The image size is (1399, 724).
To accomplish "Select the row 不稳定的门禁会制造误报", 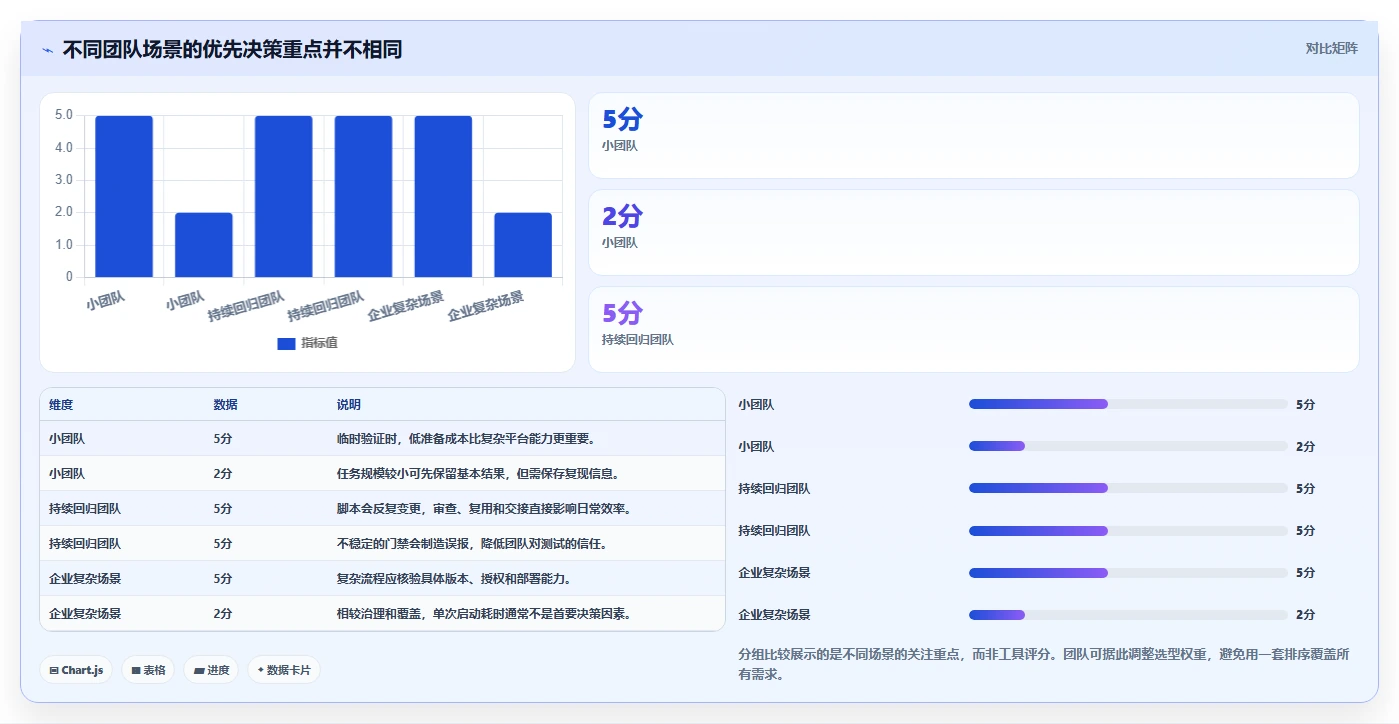I will tap(382, 544).
